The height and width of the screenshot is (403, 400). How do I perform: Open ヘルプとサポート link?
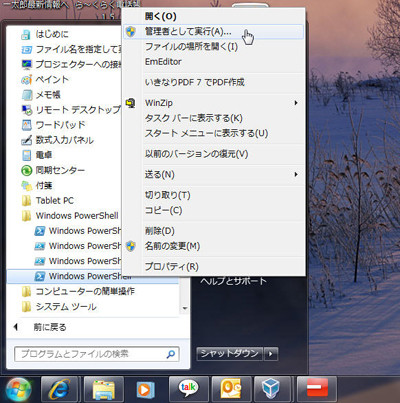point(233,281)
